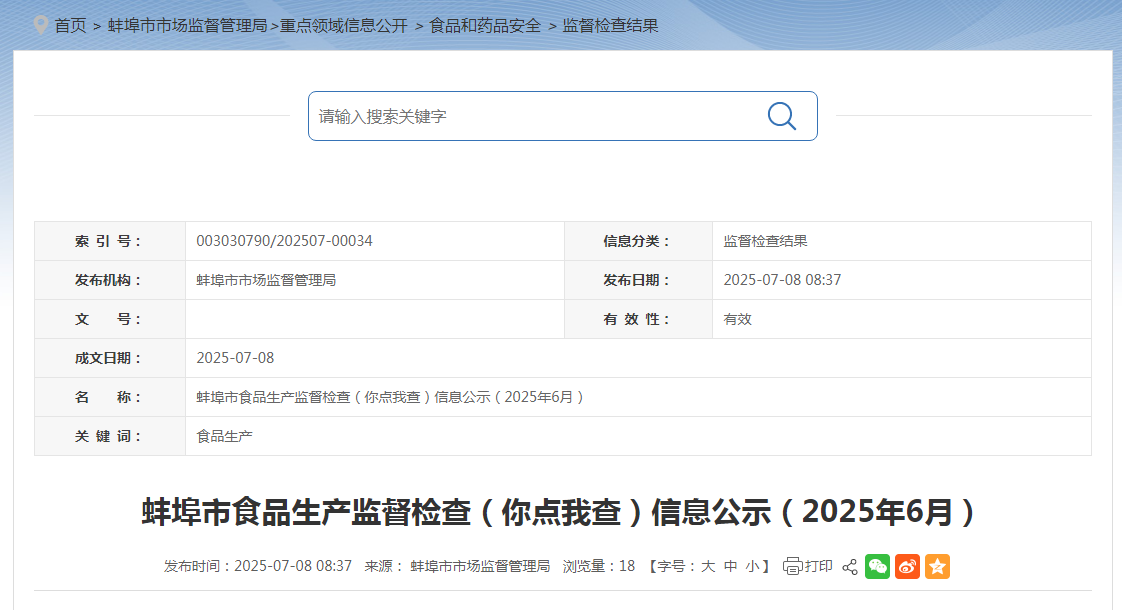This screenshot has height=610, width=1122.
Task: Click the 有效性 label cell
Action: click(x=638, y=319)
